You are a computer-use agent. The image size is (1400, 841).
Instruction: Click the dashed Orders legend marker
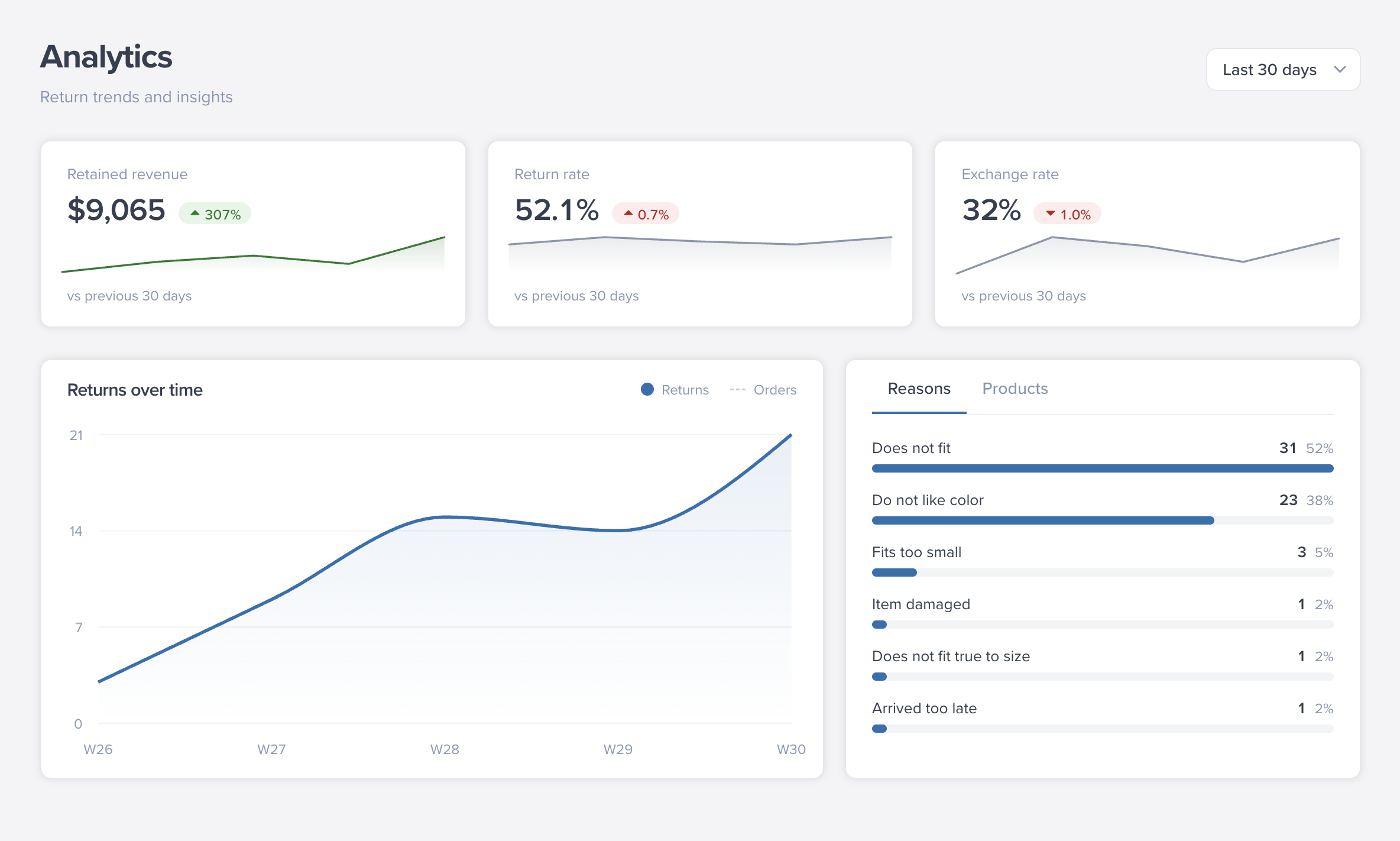tap(737, 389)
